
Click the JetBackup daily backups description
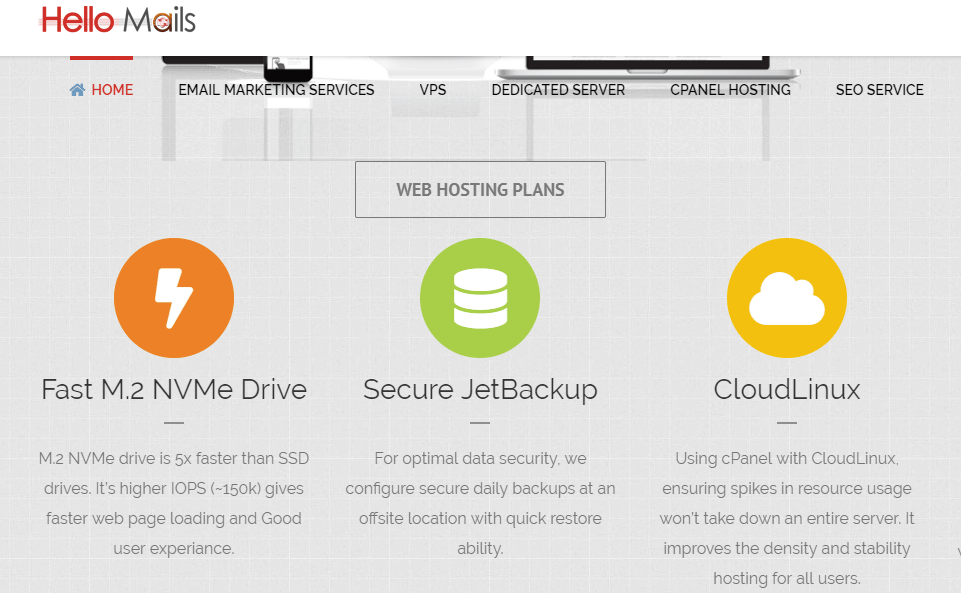tap(480, 503)
